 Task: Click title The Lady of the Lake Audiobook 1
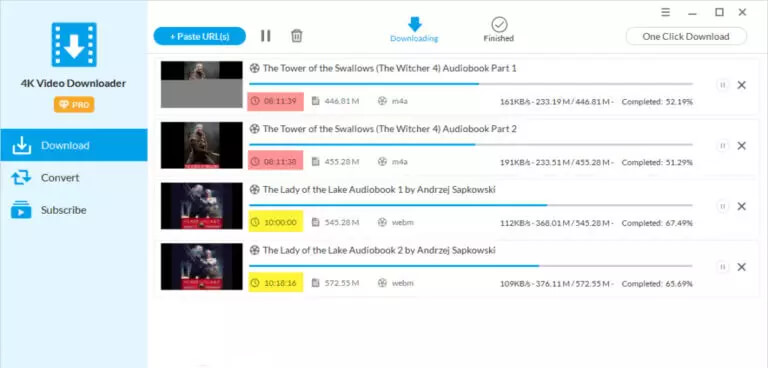click(379, 190)
